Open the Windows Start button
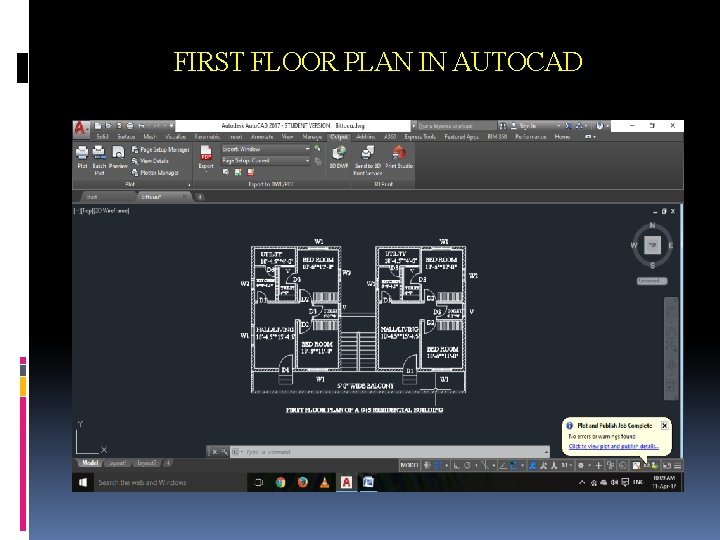The width and height of the screenshot is (720, 540). click(83, 482)
